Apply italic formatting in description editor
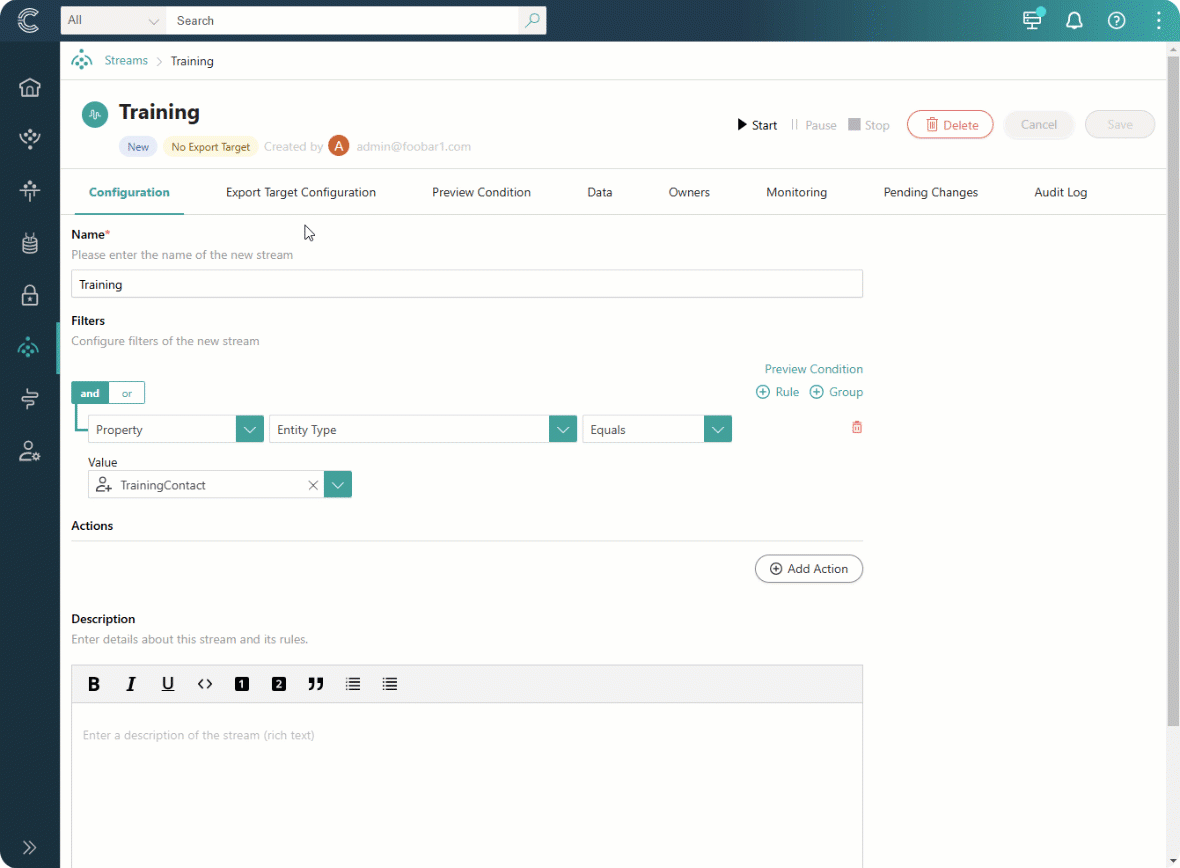The width and height of the screenshot is (1180, 868). (x=130, y=684)
